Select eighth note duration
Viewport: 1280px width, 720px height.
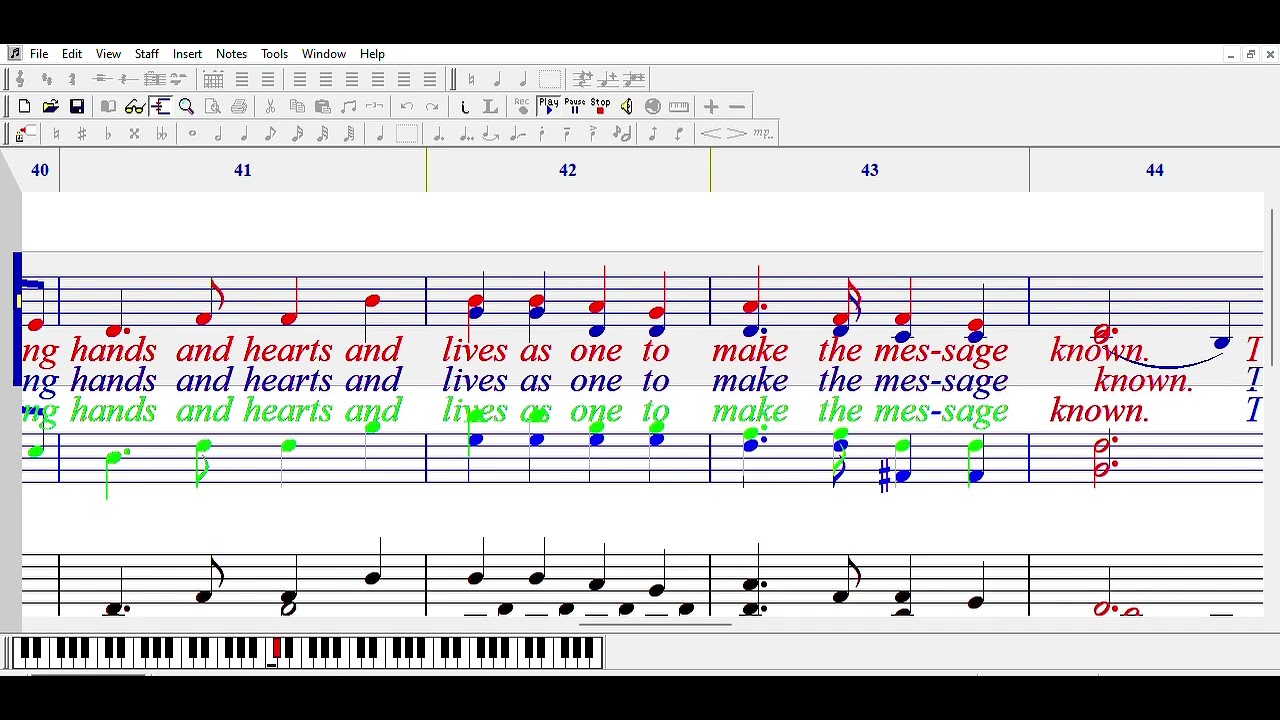tap(270, 133)
